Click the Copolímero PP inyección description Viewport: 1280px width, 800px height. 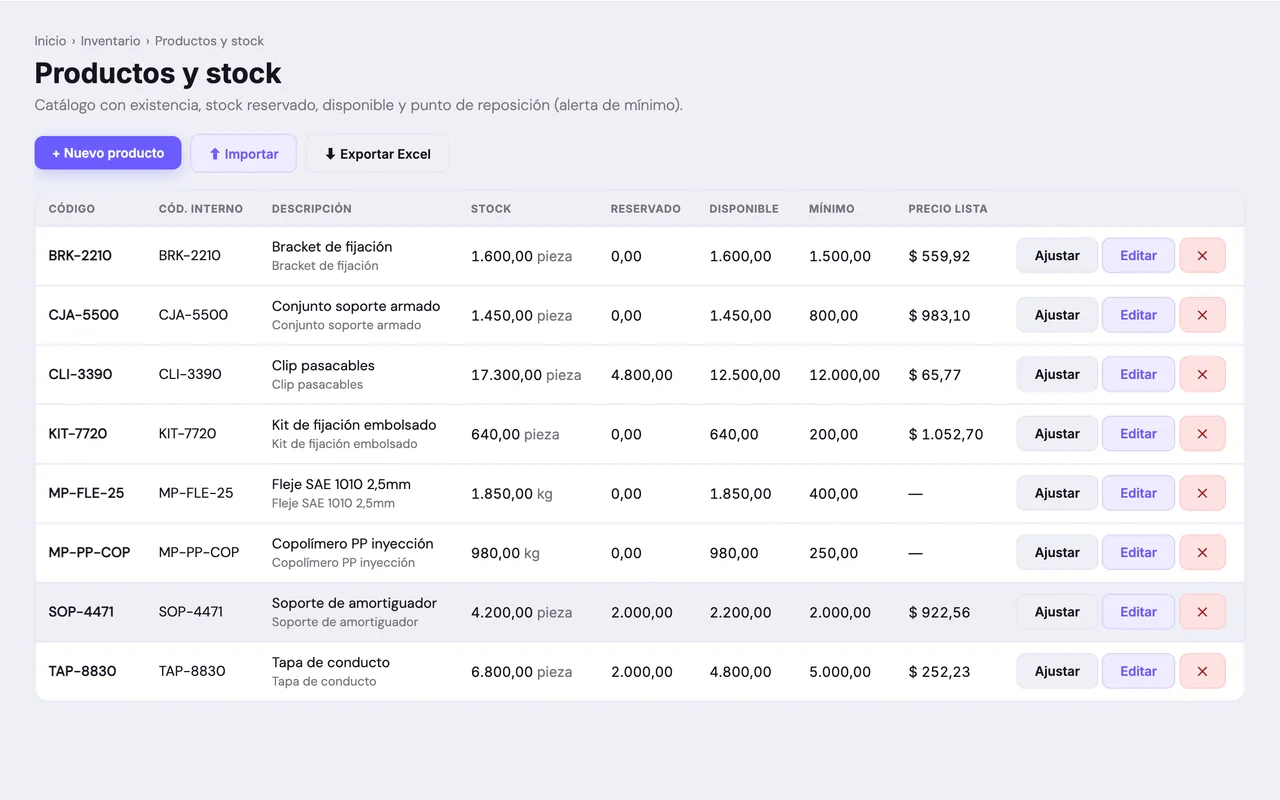click(353, 544)
